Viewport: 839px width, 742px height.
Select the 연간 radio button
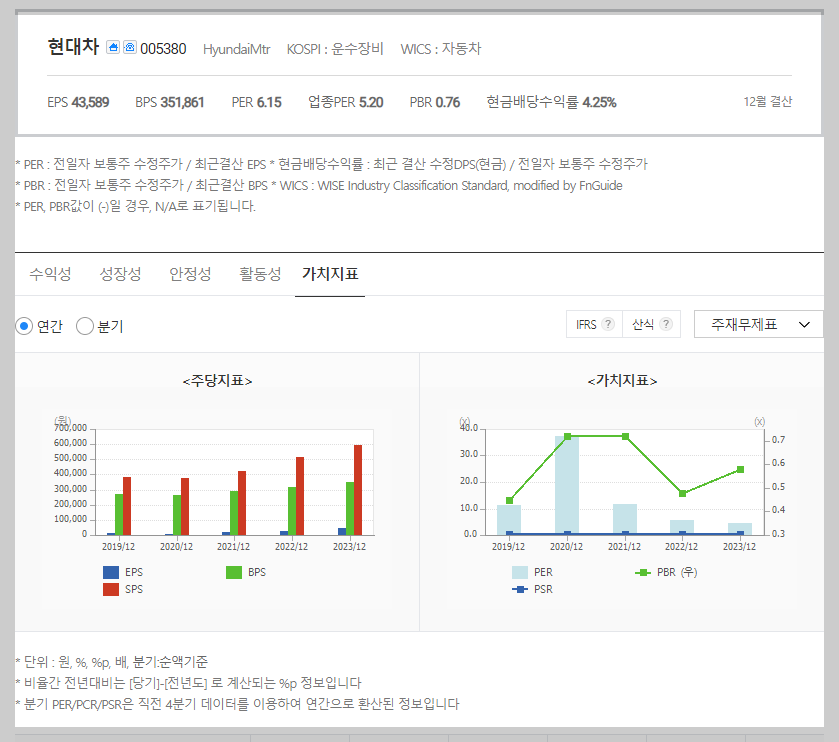24,326
